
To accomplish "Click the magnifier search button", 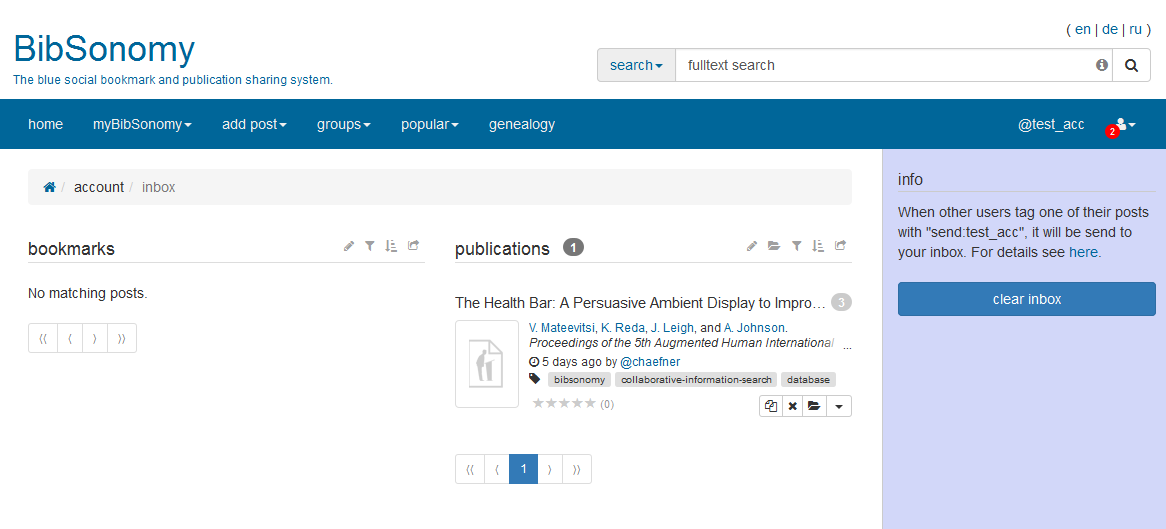I will coord(1131,65).
